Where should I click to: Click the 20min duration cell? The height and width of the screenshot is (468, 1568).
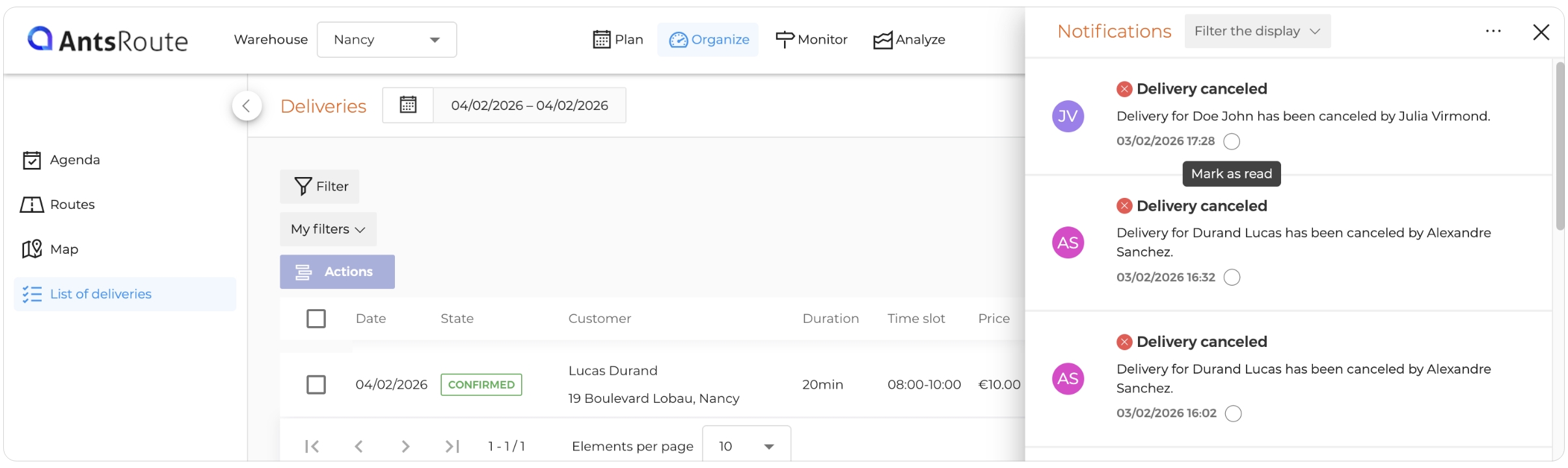pyautogui.click(x=822, y=385)
